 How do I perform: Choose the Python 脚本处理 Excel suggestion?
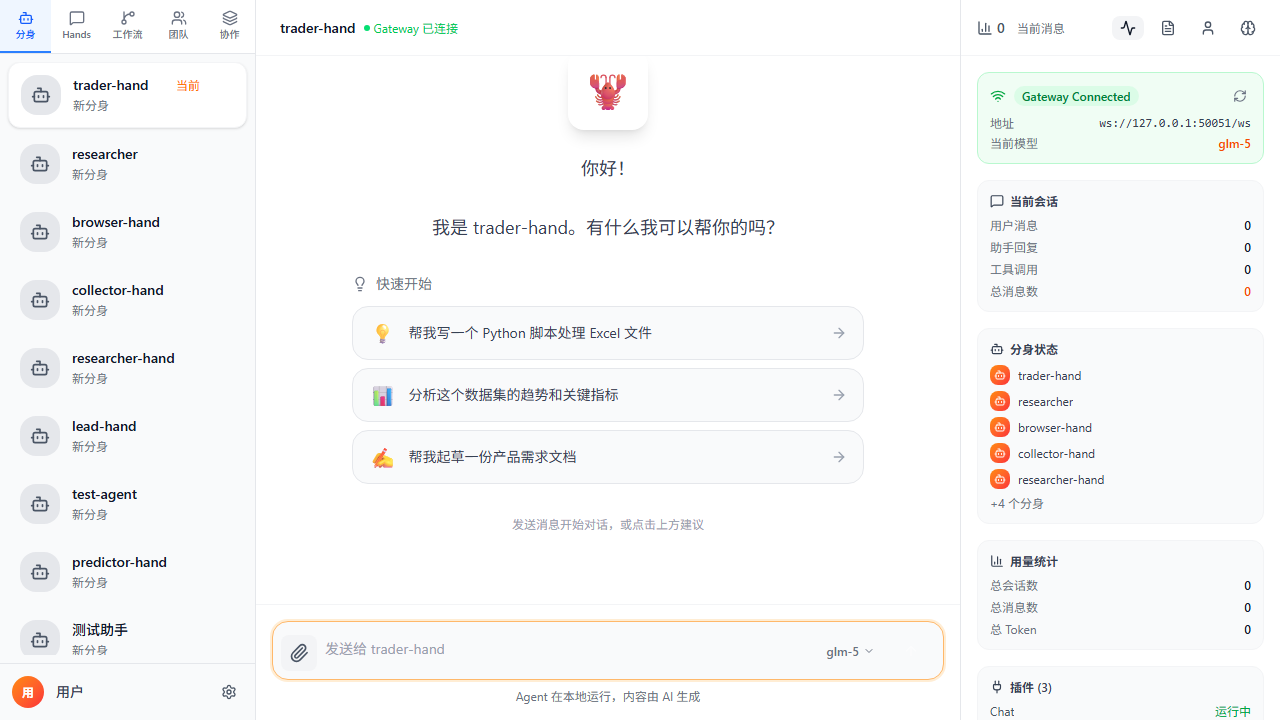click(608, 333)
